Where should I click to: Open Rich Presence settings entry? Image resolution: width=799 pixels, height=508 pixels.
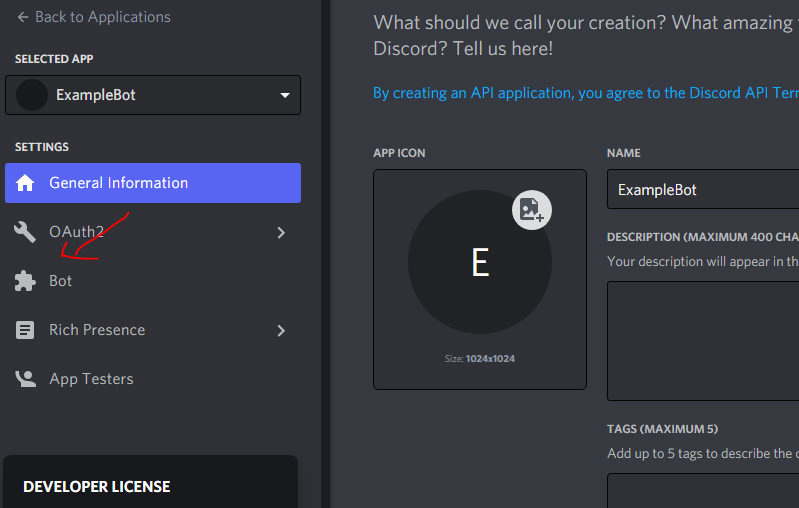pos(153,330)
